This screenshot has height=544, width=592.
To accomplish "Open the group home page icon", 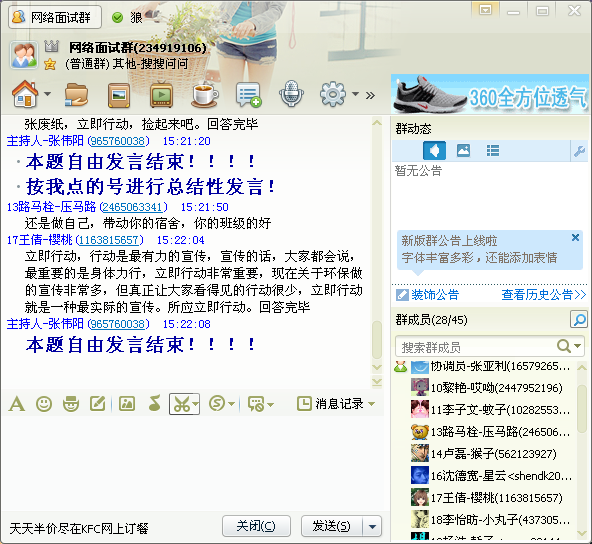I will pyautogui.click(x=25, y=94).
